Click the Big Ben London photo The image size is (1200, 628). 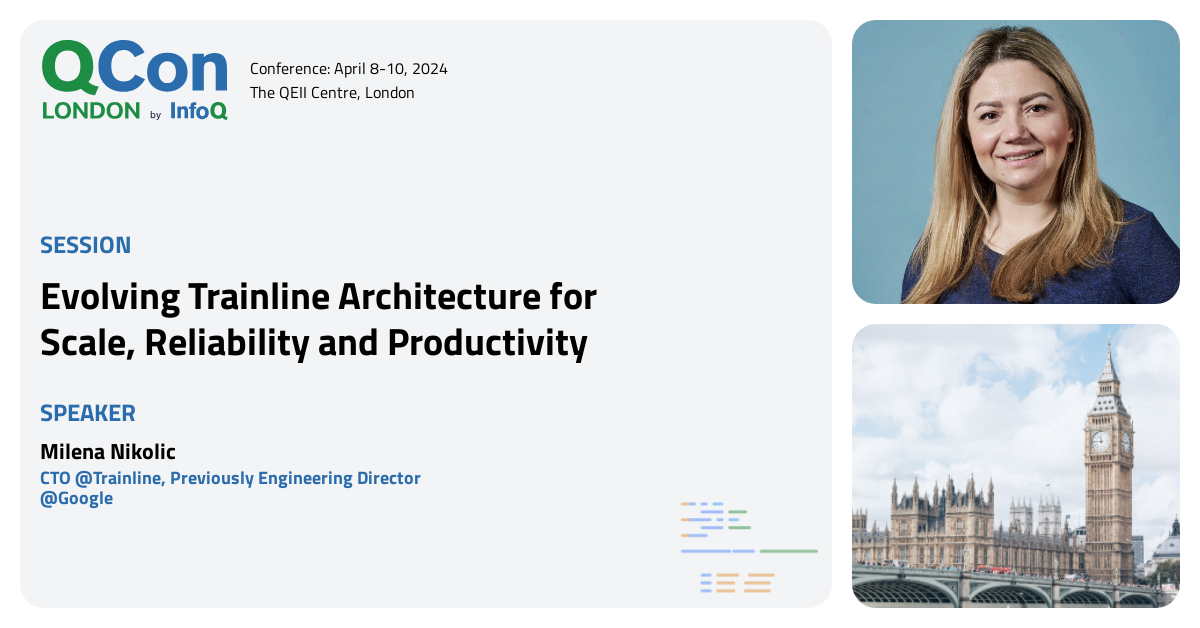tap(1016, 466)
